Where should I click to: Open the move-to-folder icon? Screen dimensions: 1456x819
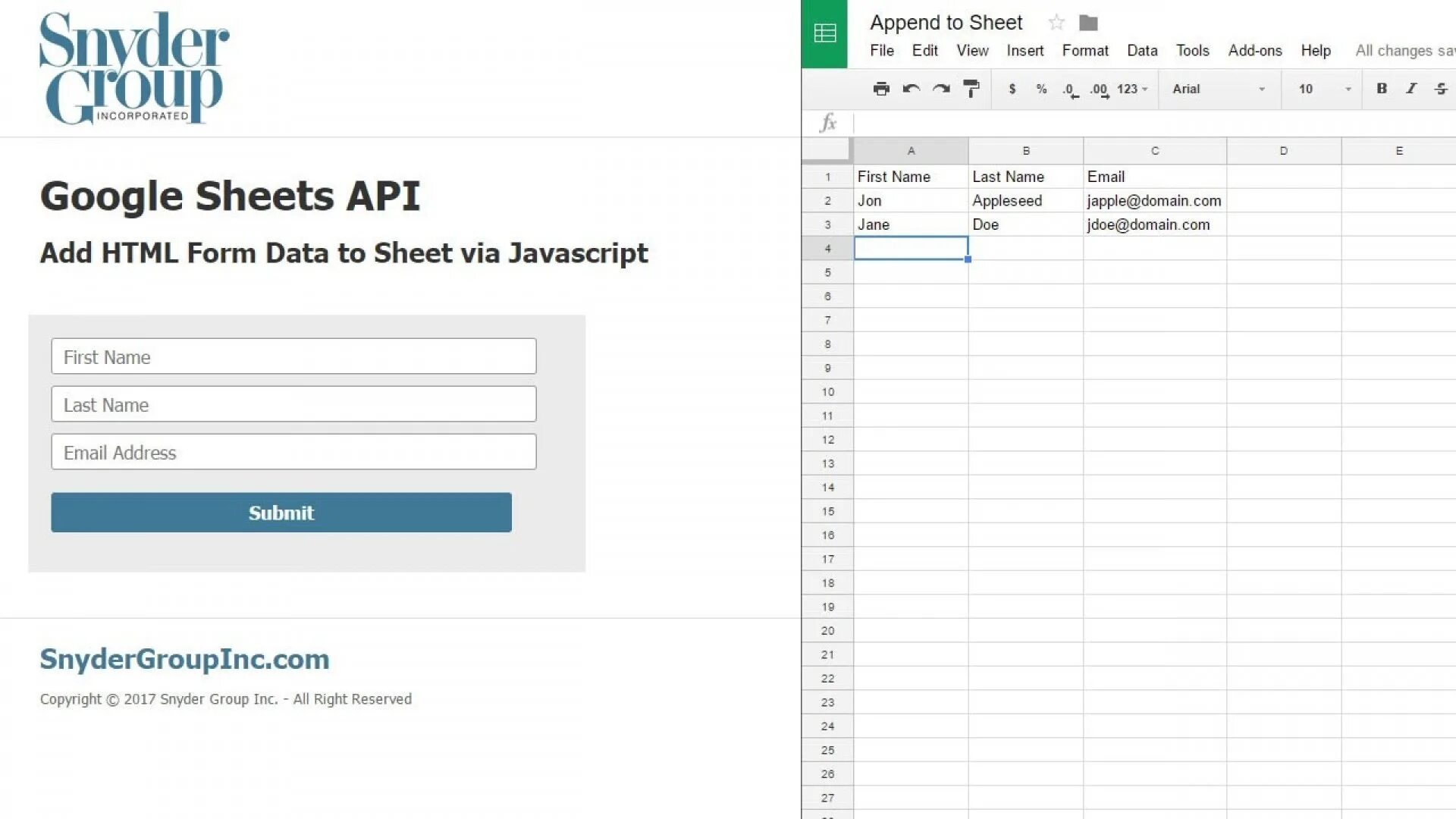click(1088, 24)
